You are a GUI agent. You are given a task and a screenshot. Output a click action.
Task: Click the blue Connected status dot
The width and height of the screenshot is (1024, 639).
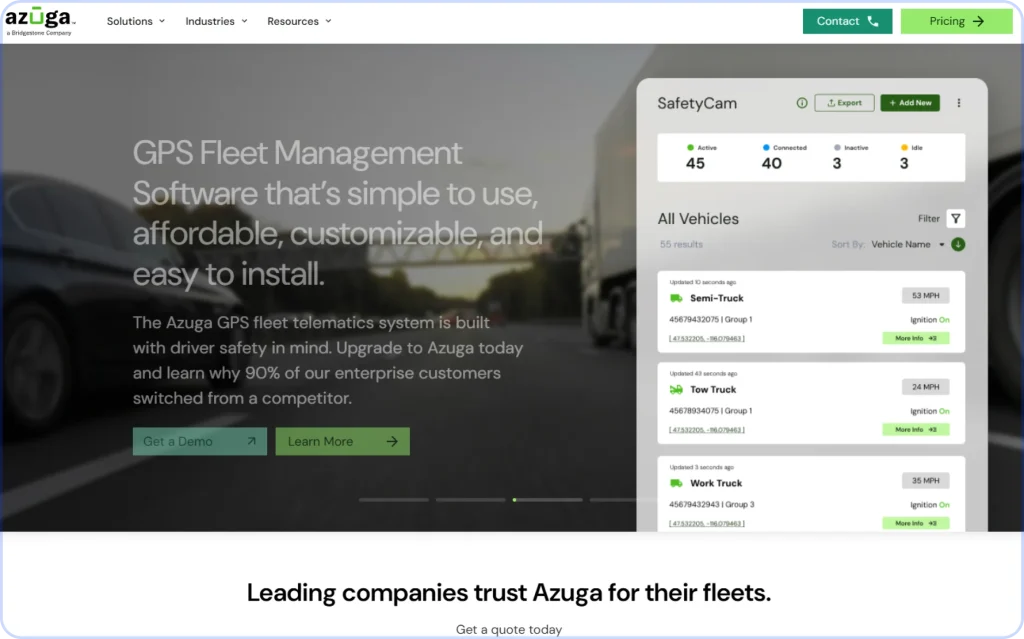pos(766,148)
